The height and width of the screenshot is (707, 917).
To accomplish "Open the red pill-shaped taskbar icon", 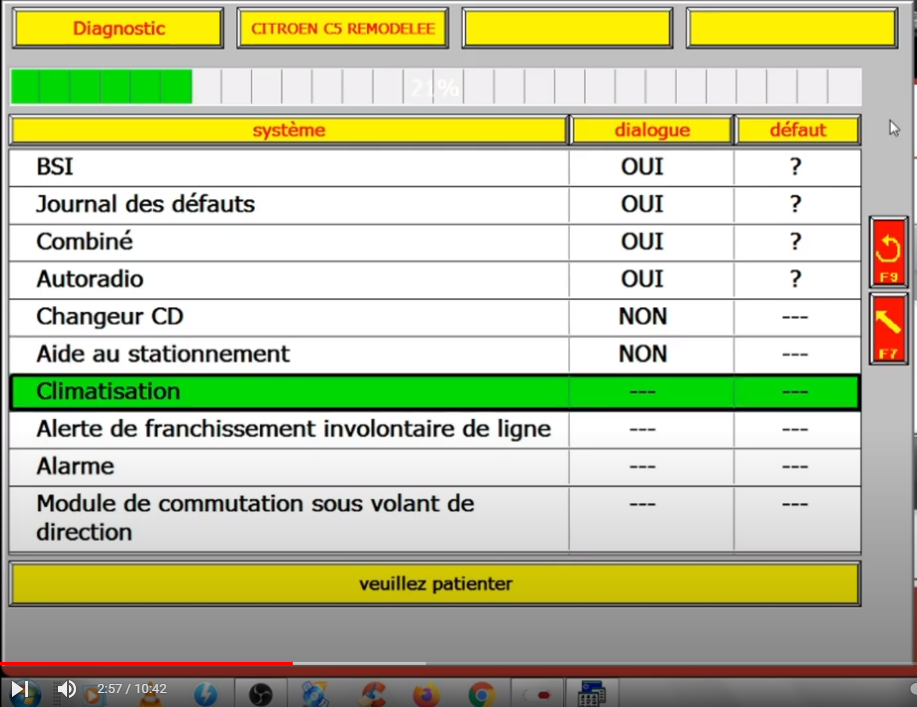I will 539,695.
